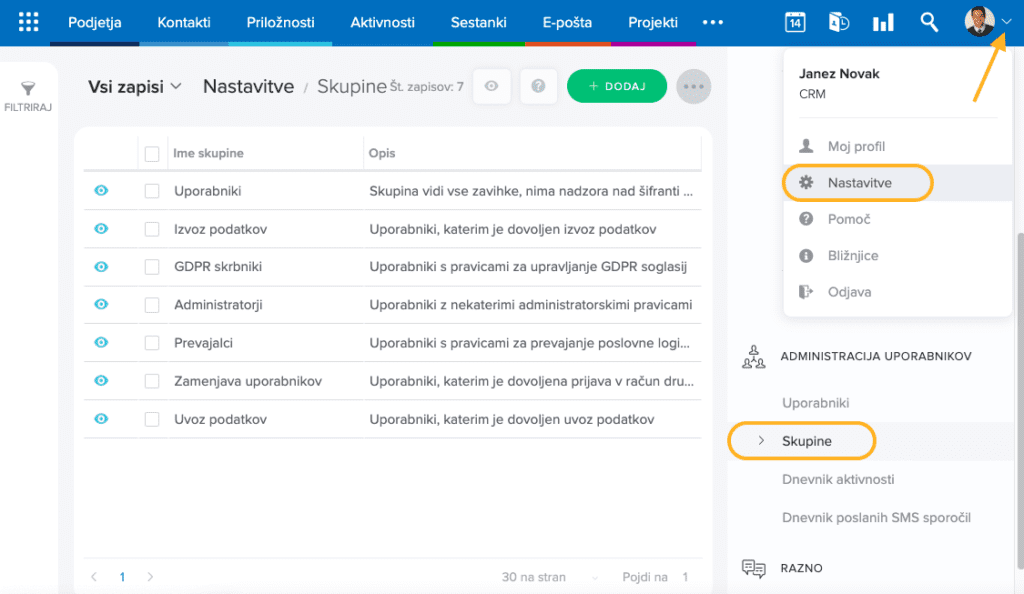Open the 30 na stran page-size dropdown

(550, 577)
